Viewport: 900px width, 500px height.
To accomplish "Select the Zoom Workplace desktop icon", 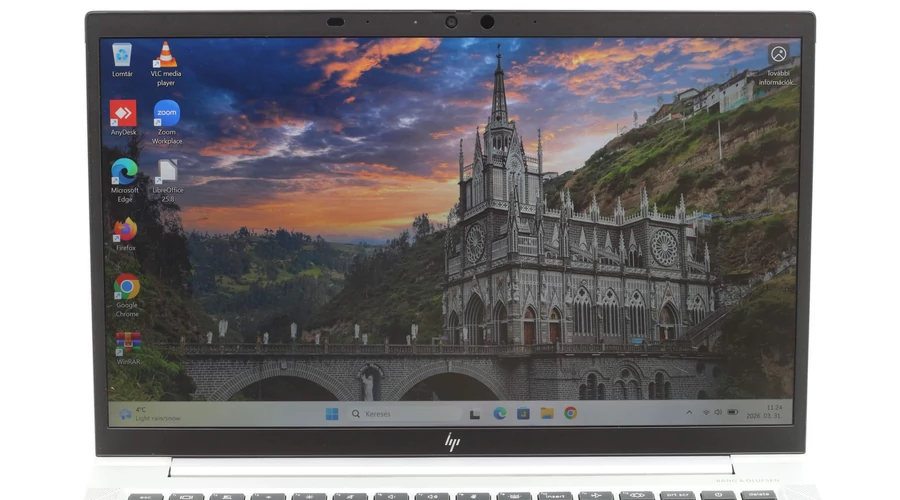I will [x=166, y=114].
